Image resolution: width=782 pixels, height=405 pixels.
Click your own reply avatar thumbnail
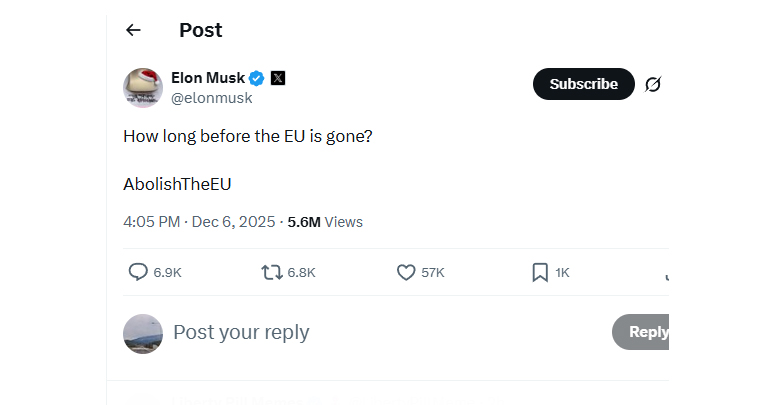tap(143, 333)
